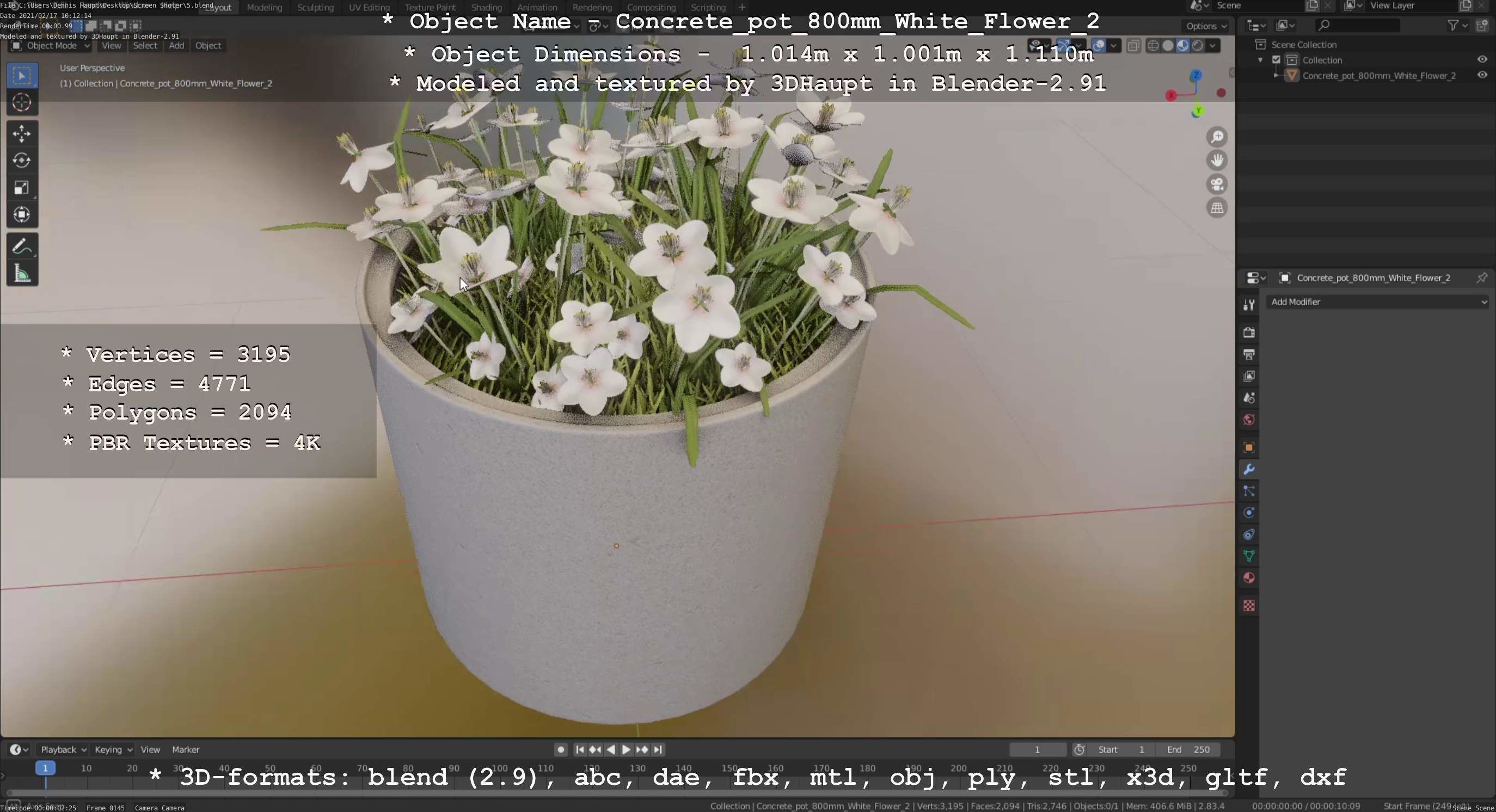Open Modifier properties wrench tab

pos(1249,469)
